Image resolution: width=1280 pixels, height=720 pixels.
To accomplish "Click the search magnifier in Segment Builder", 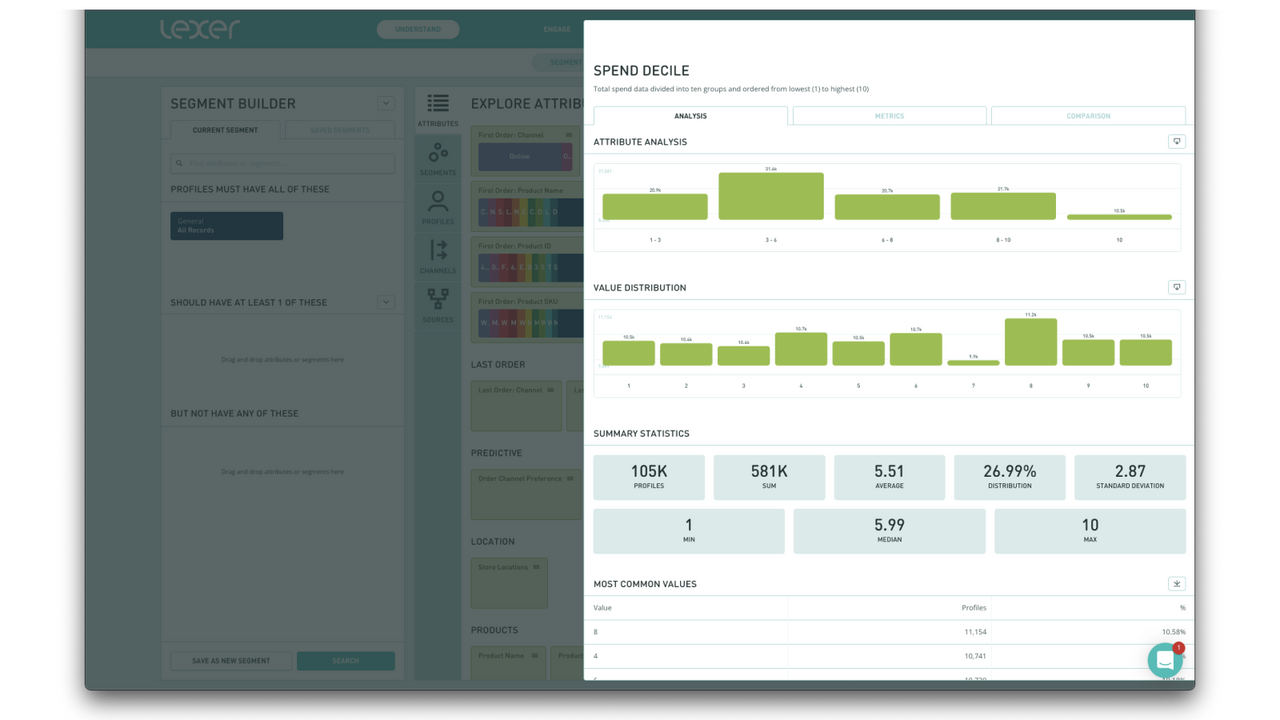I will coord(177,163).
